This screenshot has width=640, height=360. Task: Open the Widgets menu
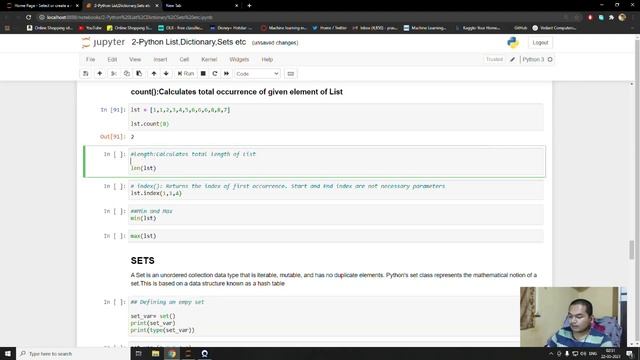[x=239, y=60]
